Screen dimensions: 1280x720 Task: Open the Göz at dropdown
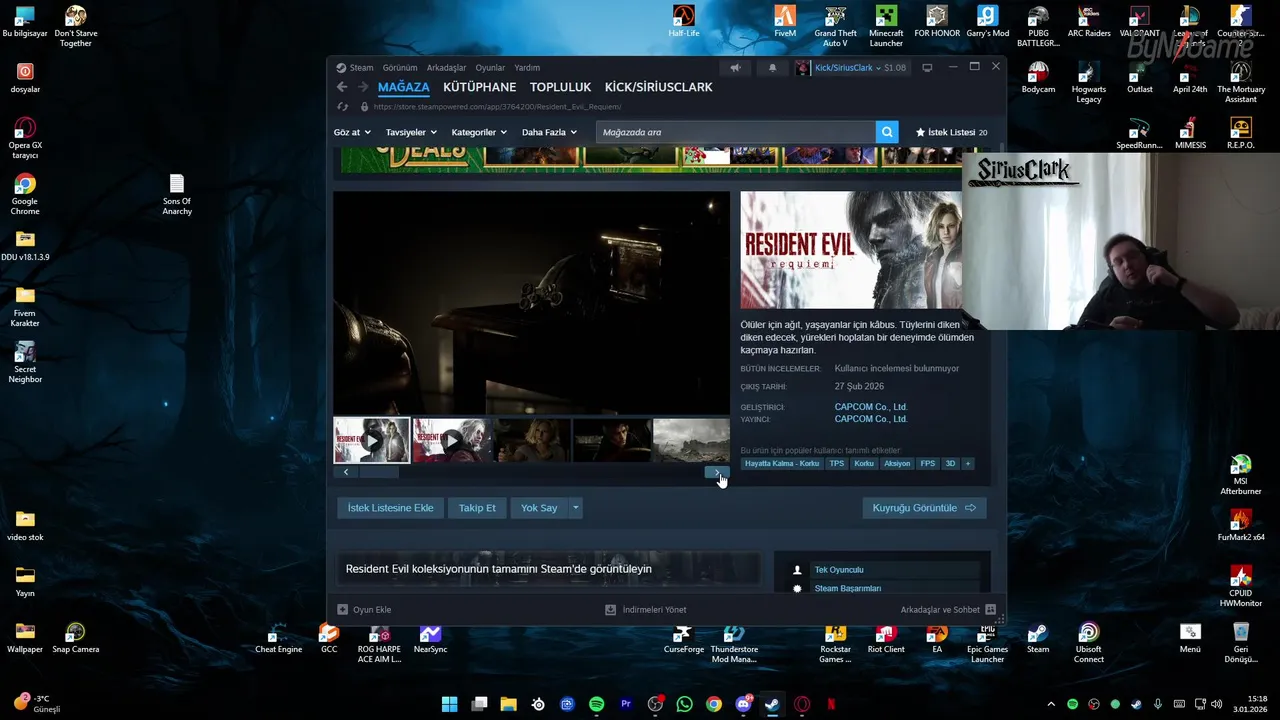click(352, 132)
